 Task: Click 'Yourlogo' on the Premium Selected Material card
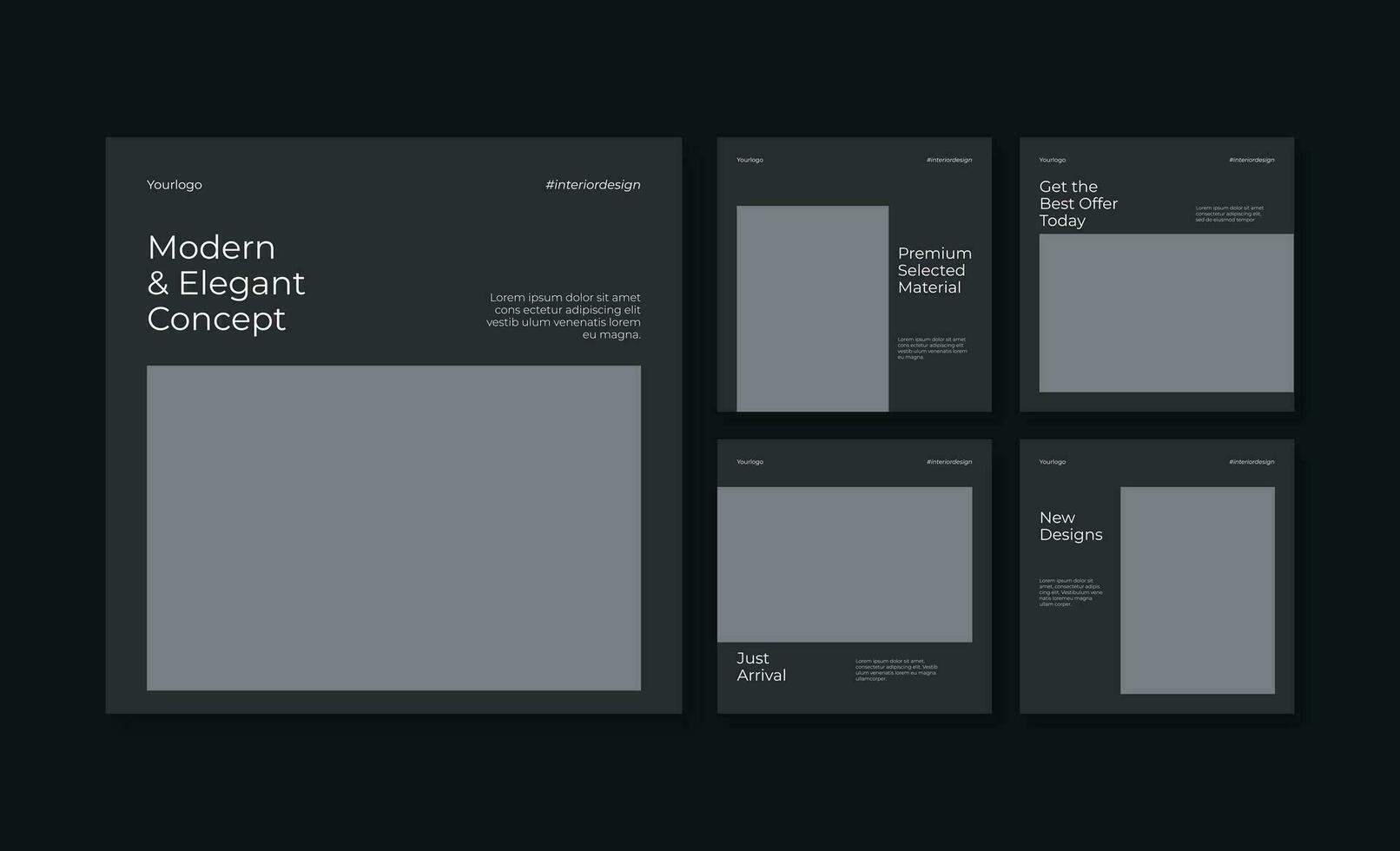(750, 160)
